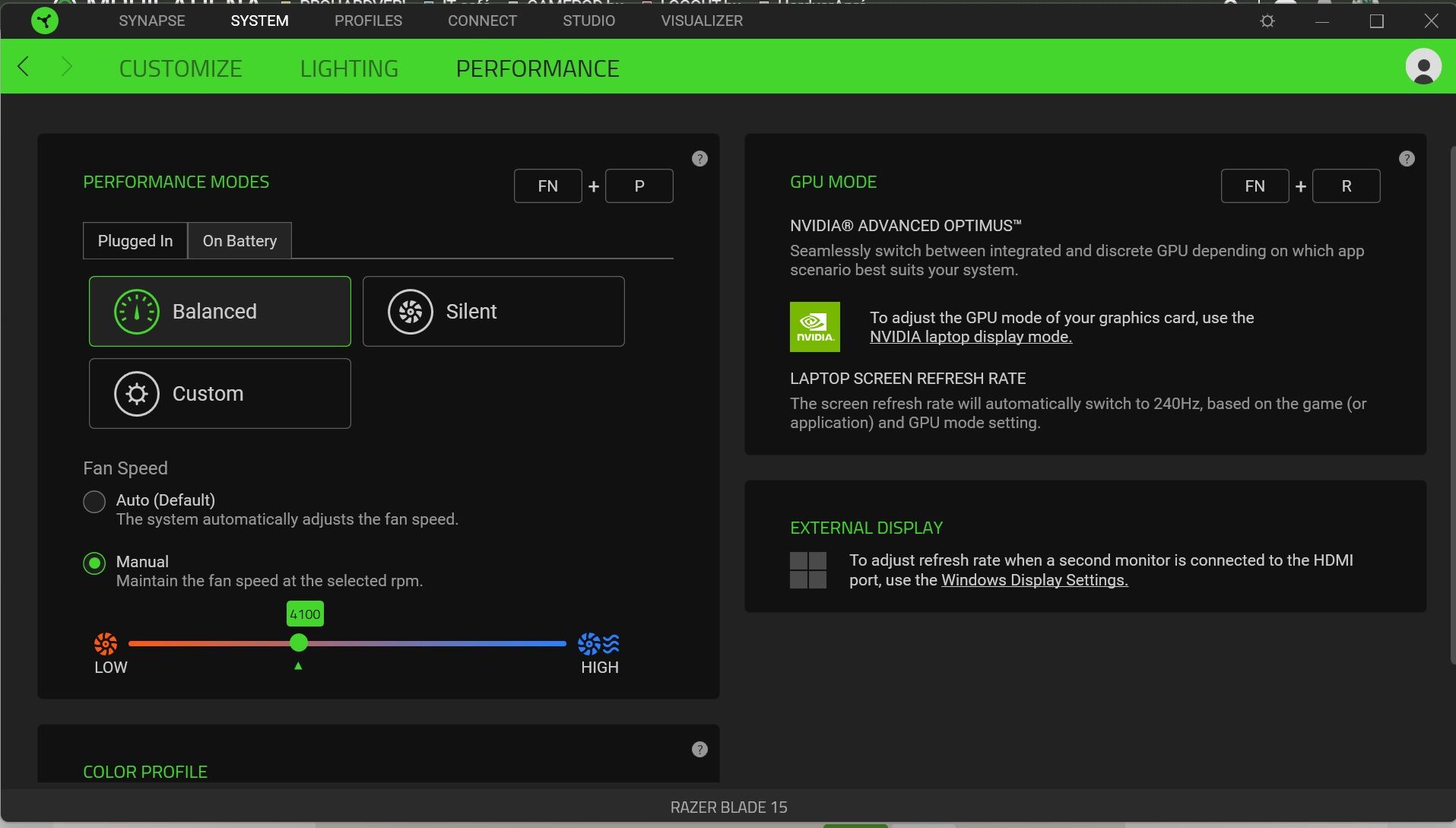The width and height of the screenshot is (1456, 828).
Task: Click the Fan Speed label
Action: pos(125,468)
